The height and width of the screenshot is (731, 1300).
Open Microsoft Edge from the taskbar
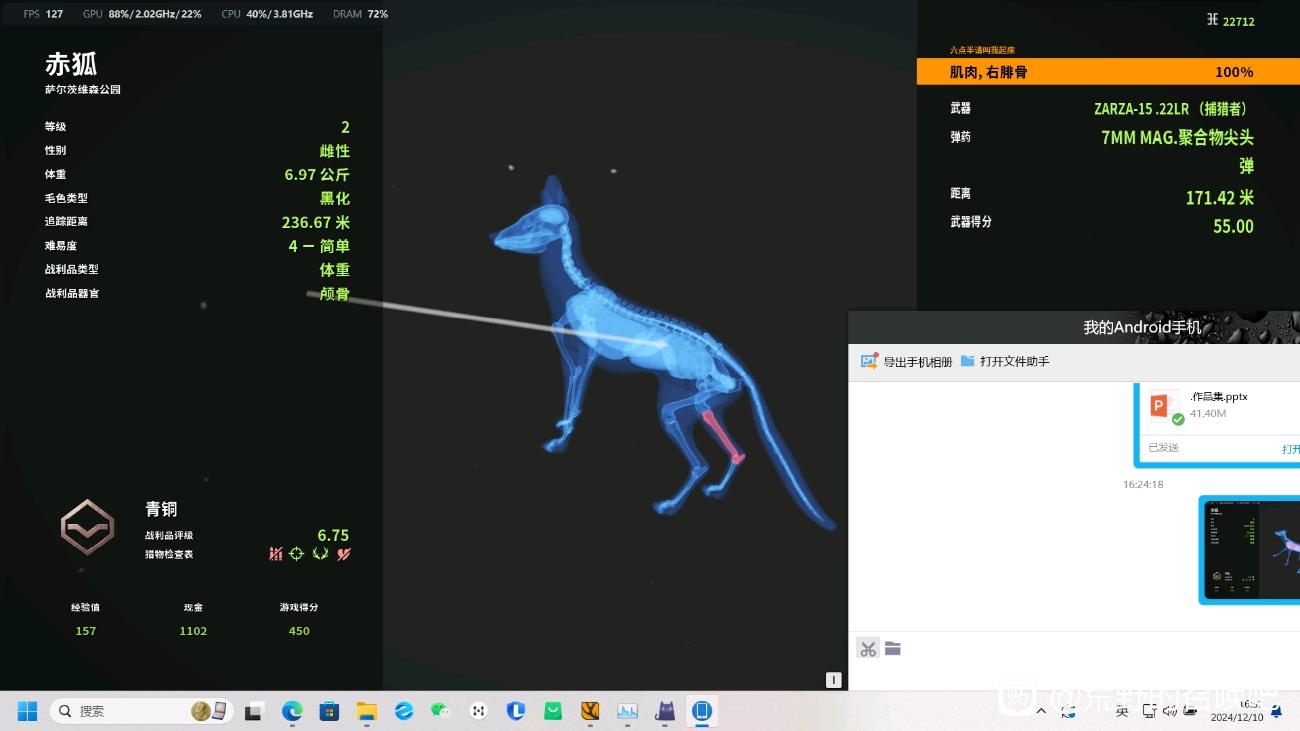click(292, 711)
